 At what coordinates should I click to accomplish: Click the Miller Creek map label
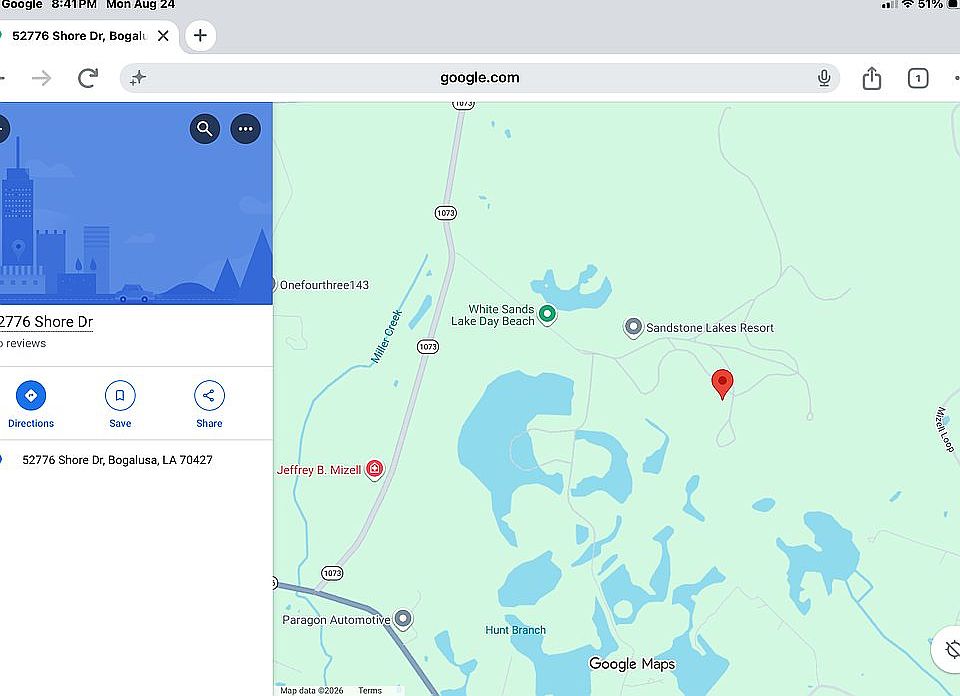pos(387,337)
